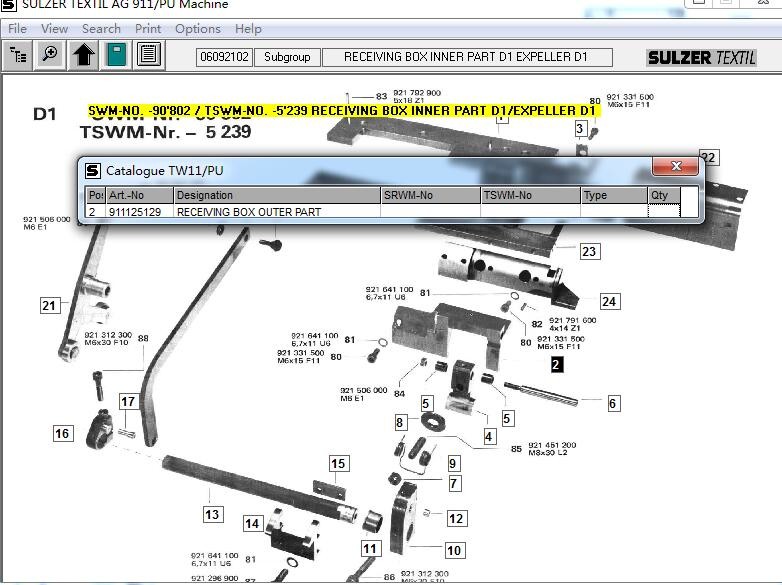Image resolution: width=782 pixels, height=585 pixels.
Task: Click the Qty column header
Action: 664,195
